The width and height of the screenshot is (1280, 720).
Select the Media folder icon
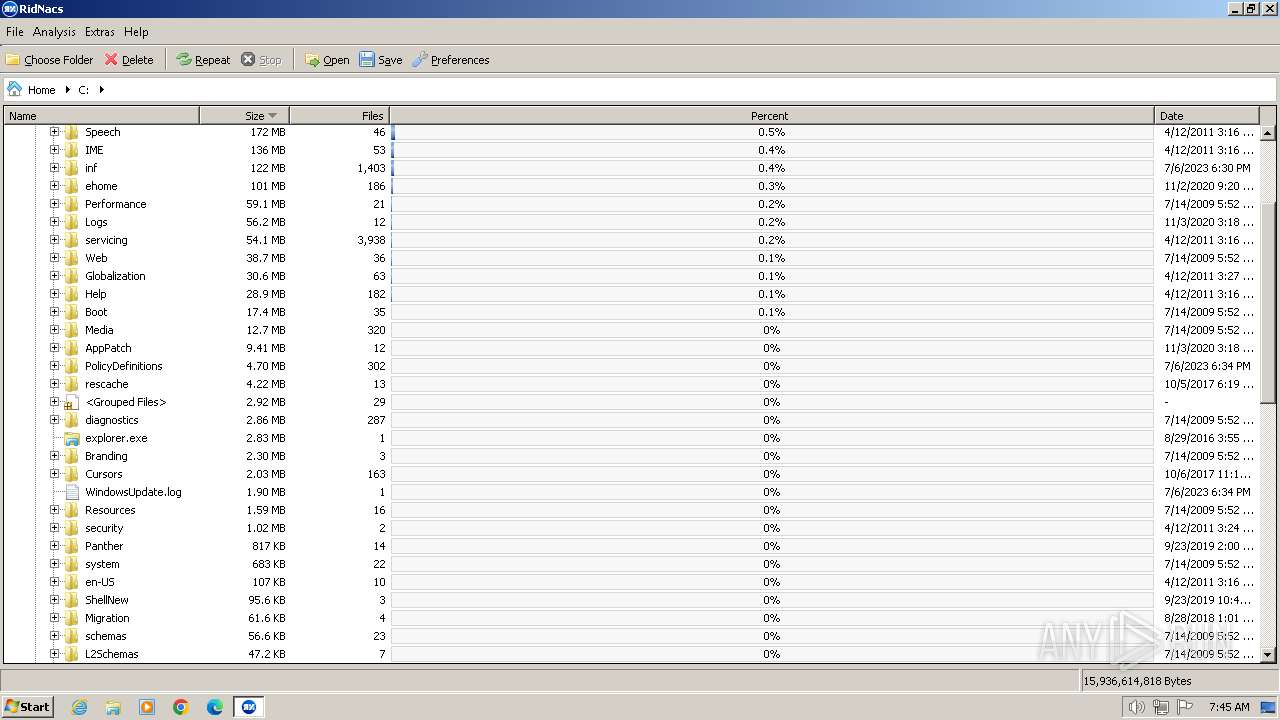pyautogui.click(x=71, y=330)
